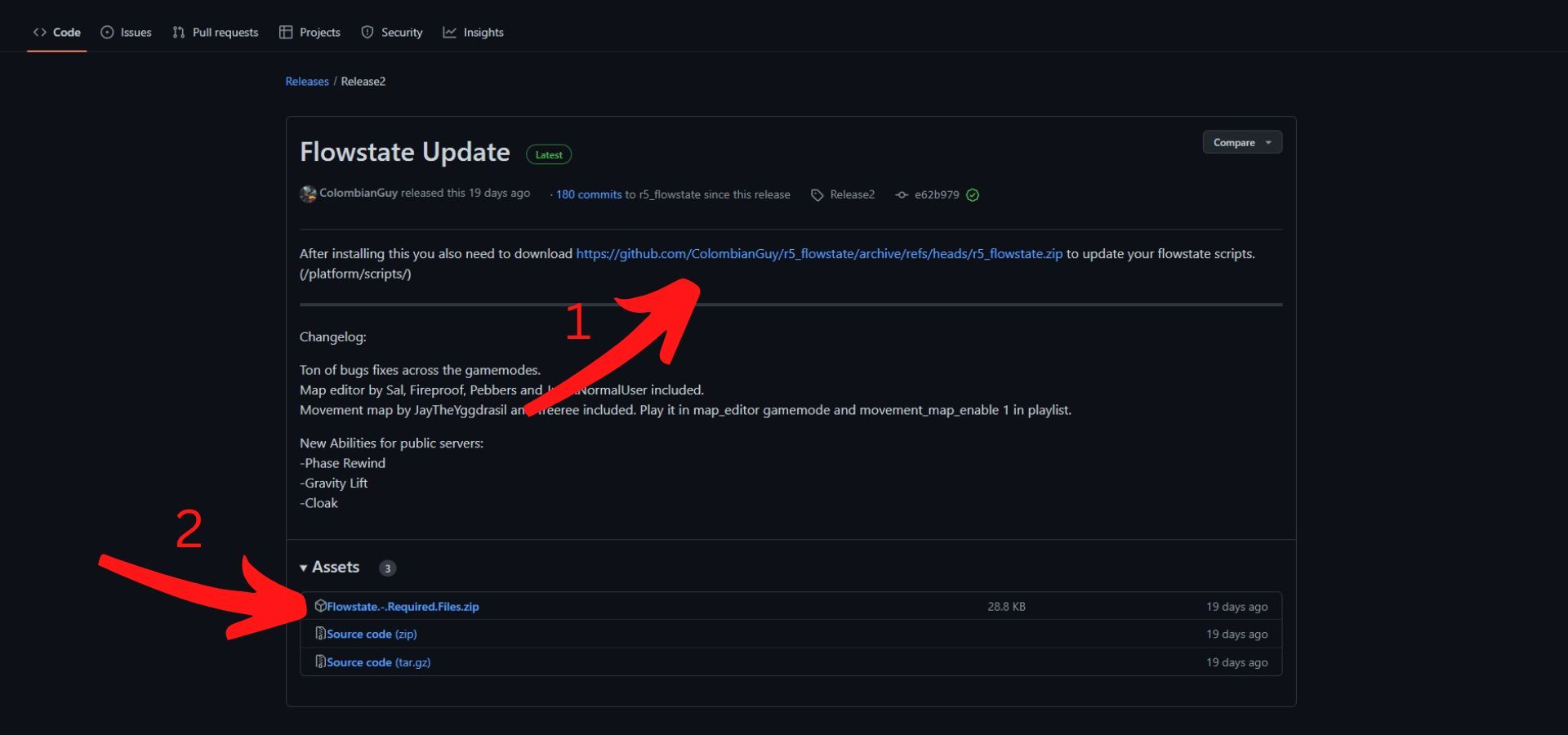Click the Releases breadcrumb link

click(x=306, y=81)
